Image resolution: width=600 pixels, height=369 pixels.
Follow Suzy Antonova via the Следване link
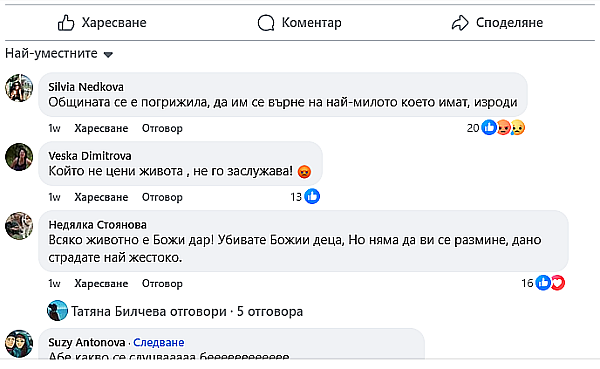(x=158, y=342)
